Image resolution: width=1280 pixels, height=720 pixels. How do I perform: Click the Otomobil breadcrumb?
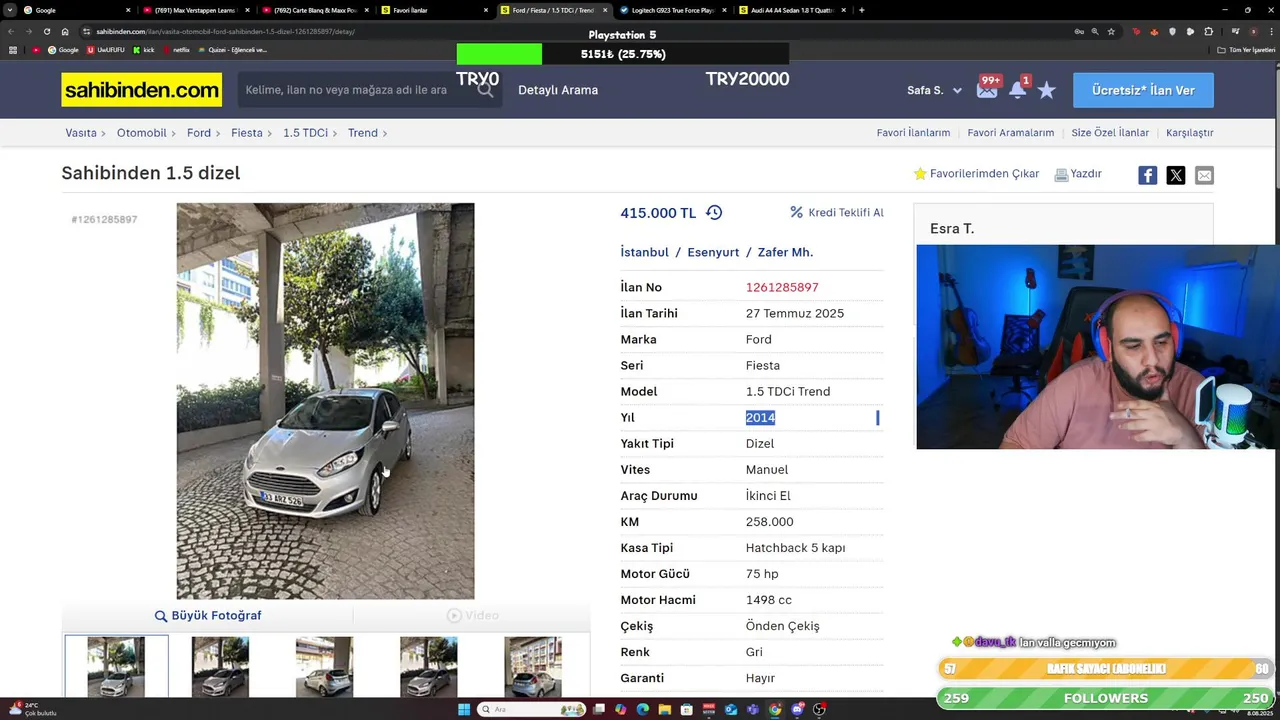pyautogui.click(x=141, y=132)
